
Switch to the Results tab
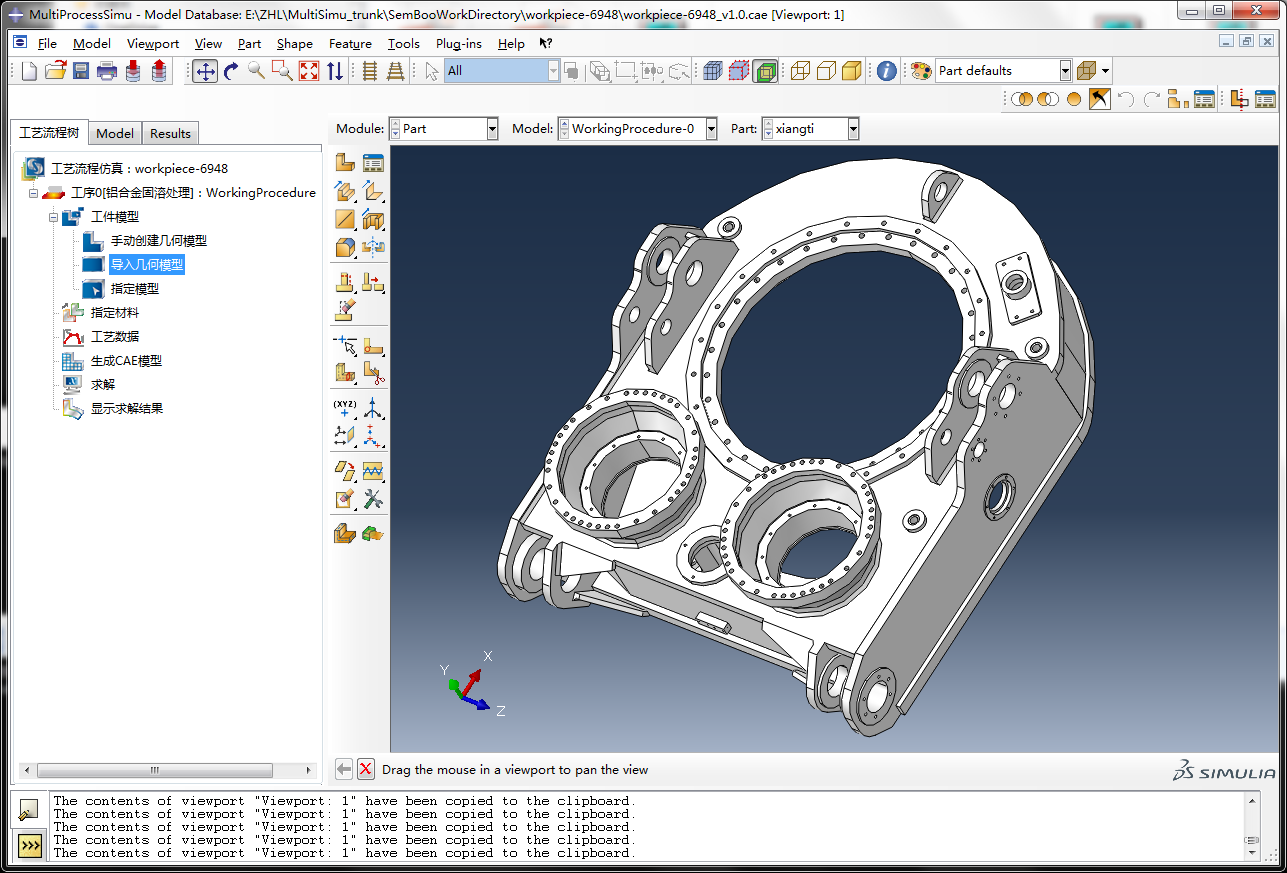click(x=170, y=133)
